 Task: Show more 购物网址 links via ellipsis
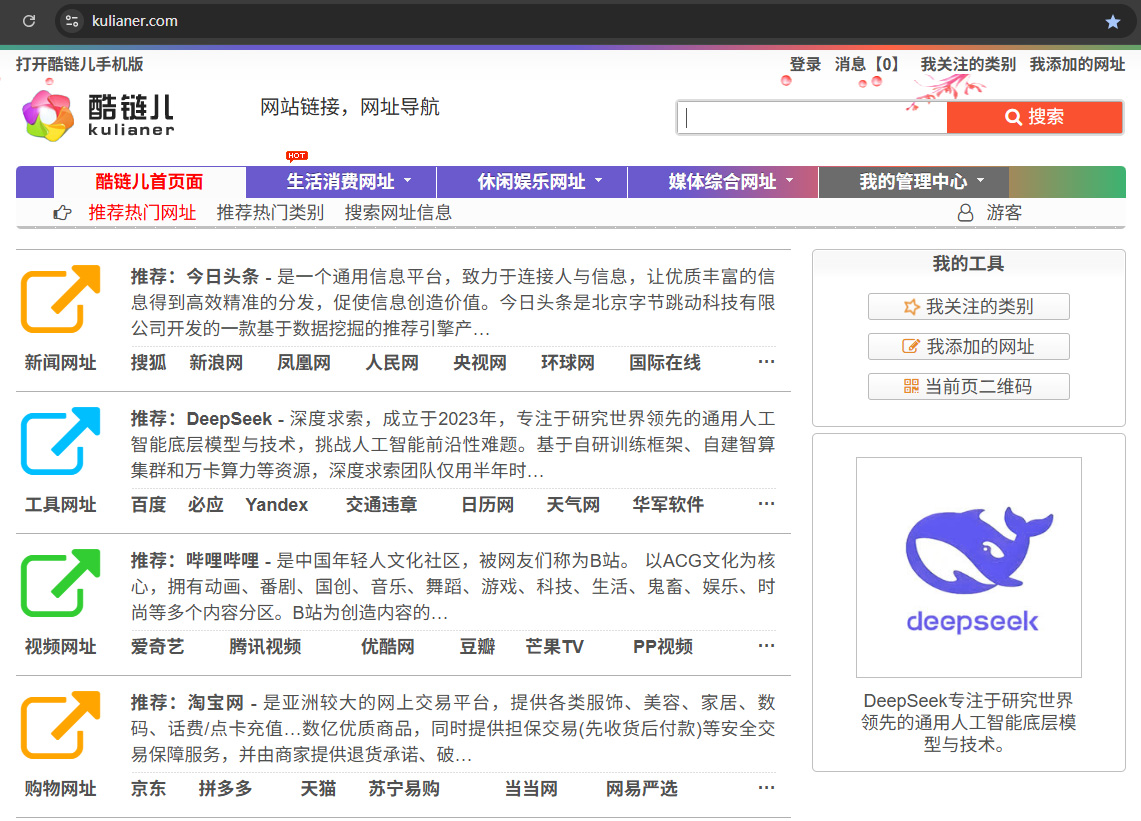[766, 788]
